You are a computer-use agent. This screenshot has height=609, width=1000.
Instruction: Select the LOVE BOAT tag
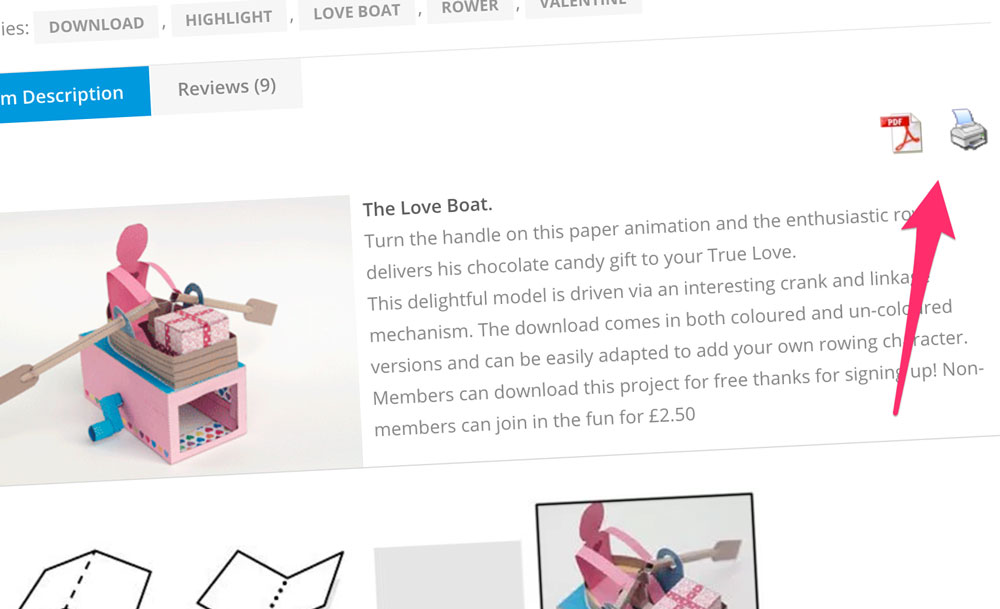357,12
